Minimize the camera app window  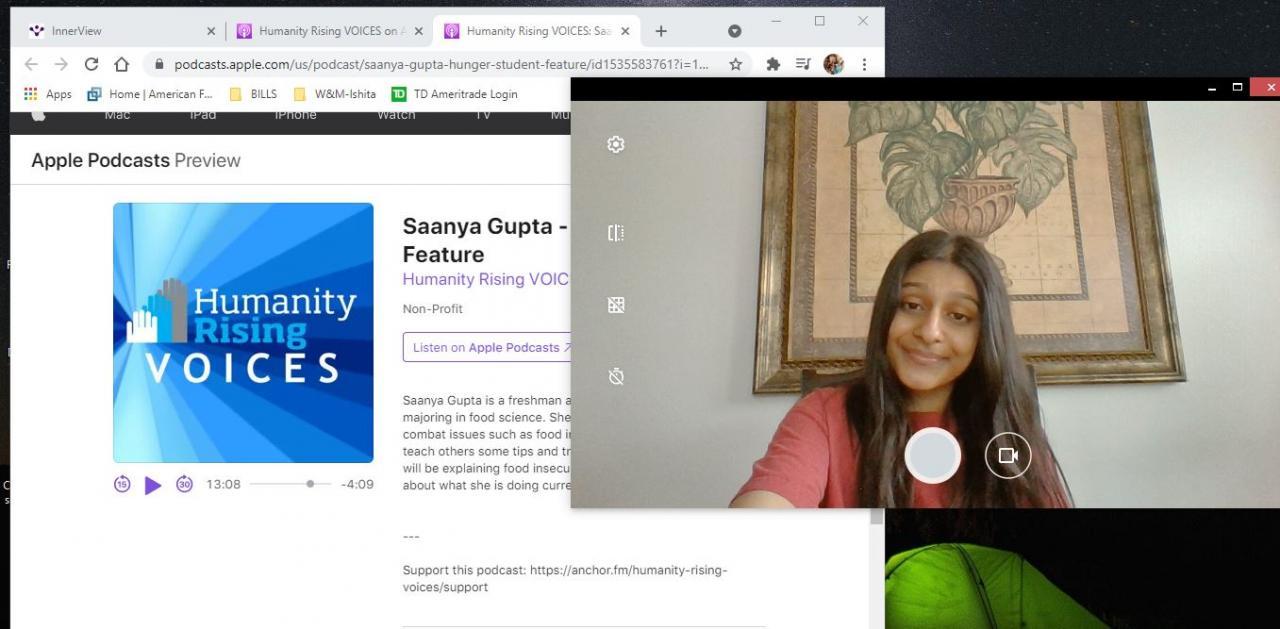click(x=1212, y=88)
